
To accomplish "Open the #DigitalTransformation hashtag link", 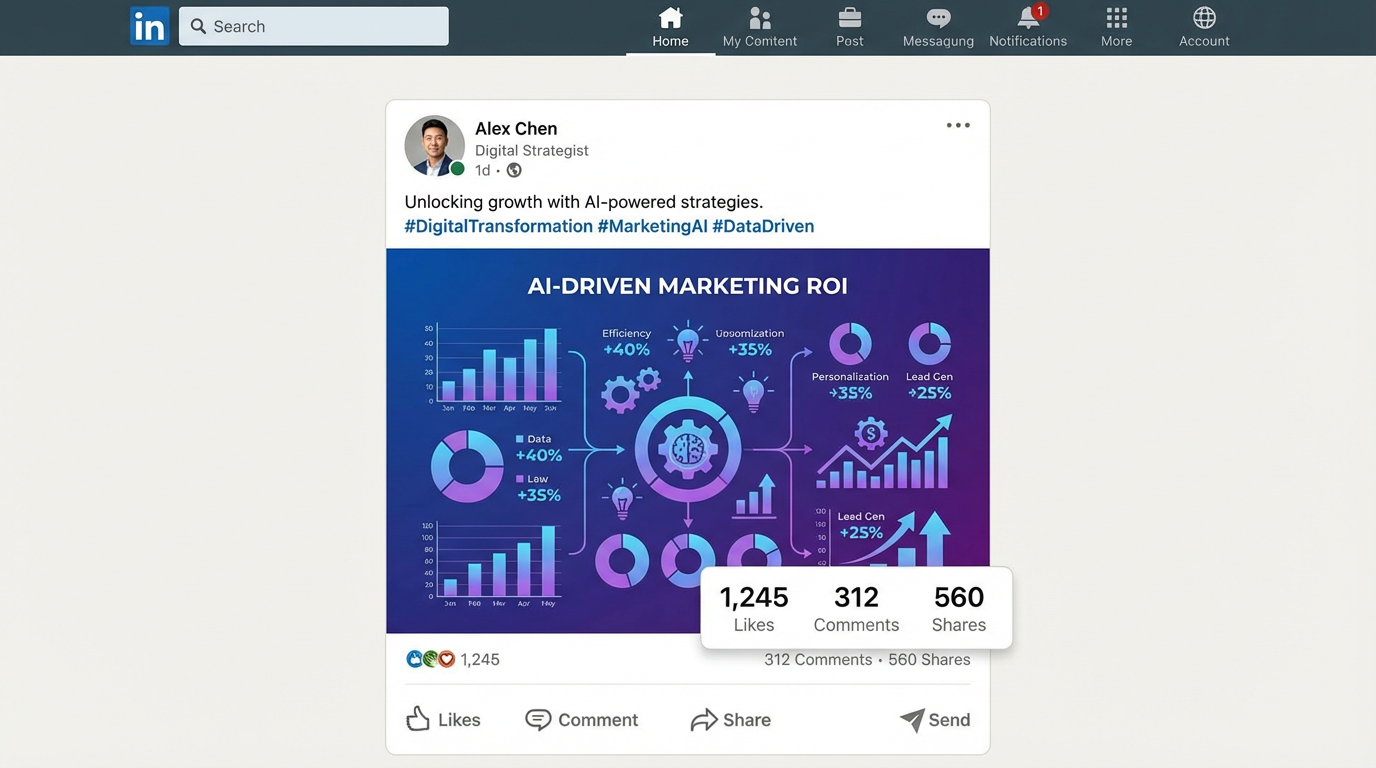I will pyautogui.click(x=498, y=225).
